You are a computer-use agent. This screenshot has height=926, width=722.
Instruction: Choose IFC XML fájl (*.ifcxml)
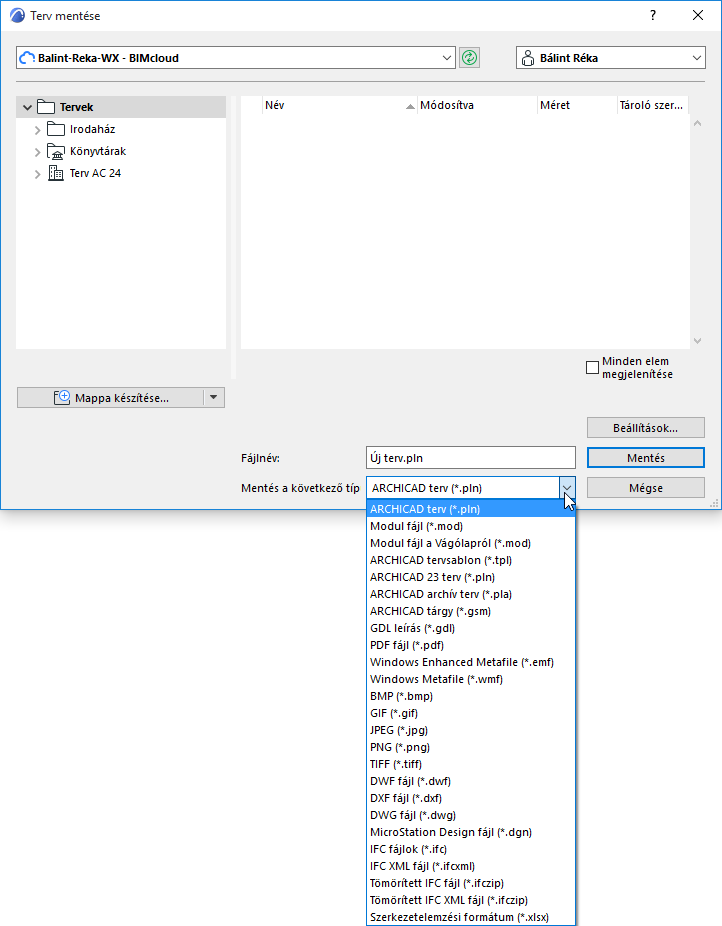(471, 866)
